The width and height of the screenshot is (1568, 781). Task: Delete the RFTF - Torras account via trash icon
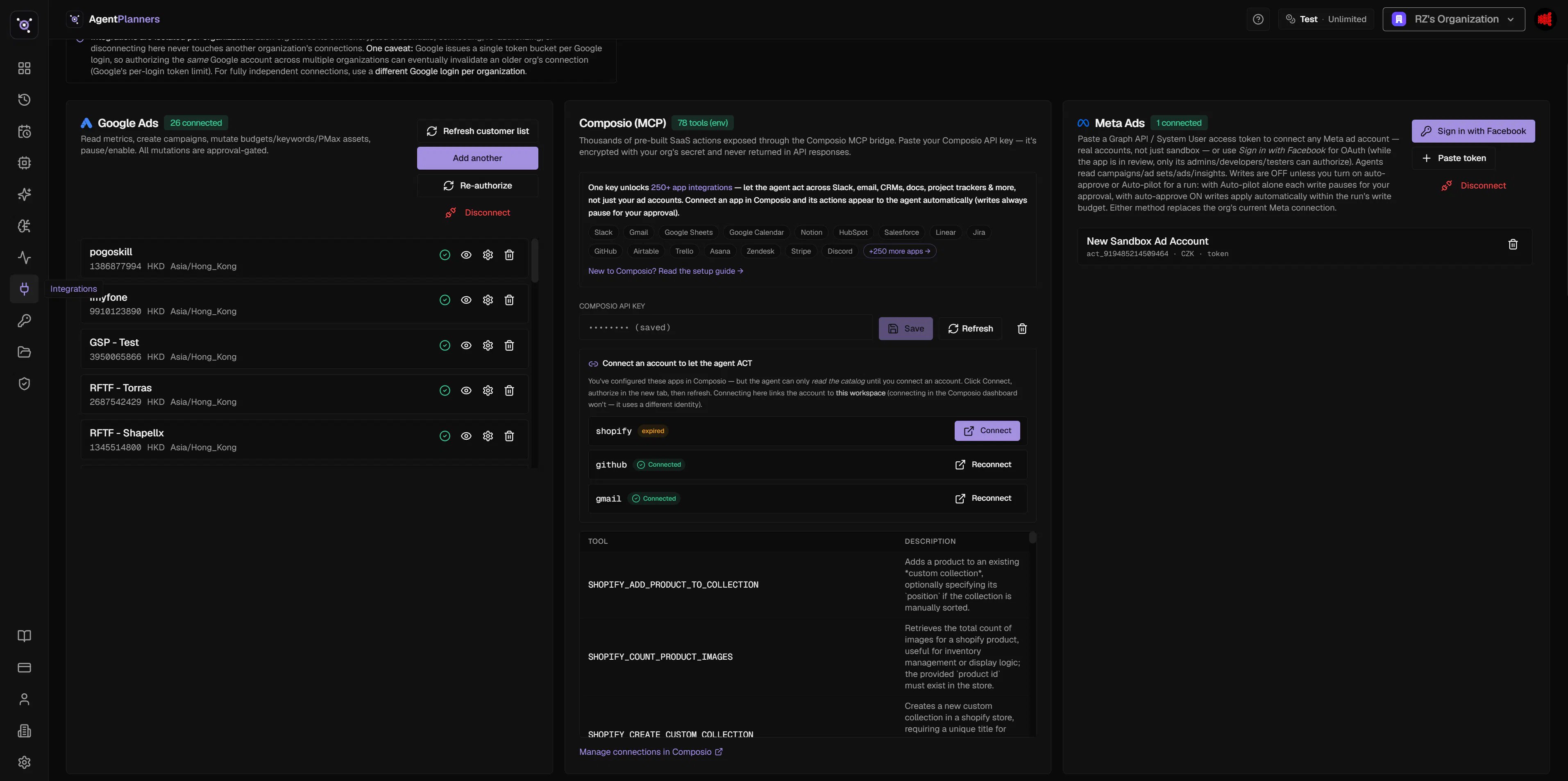point(509,391)
